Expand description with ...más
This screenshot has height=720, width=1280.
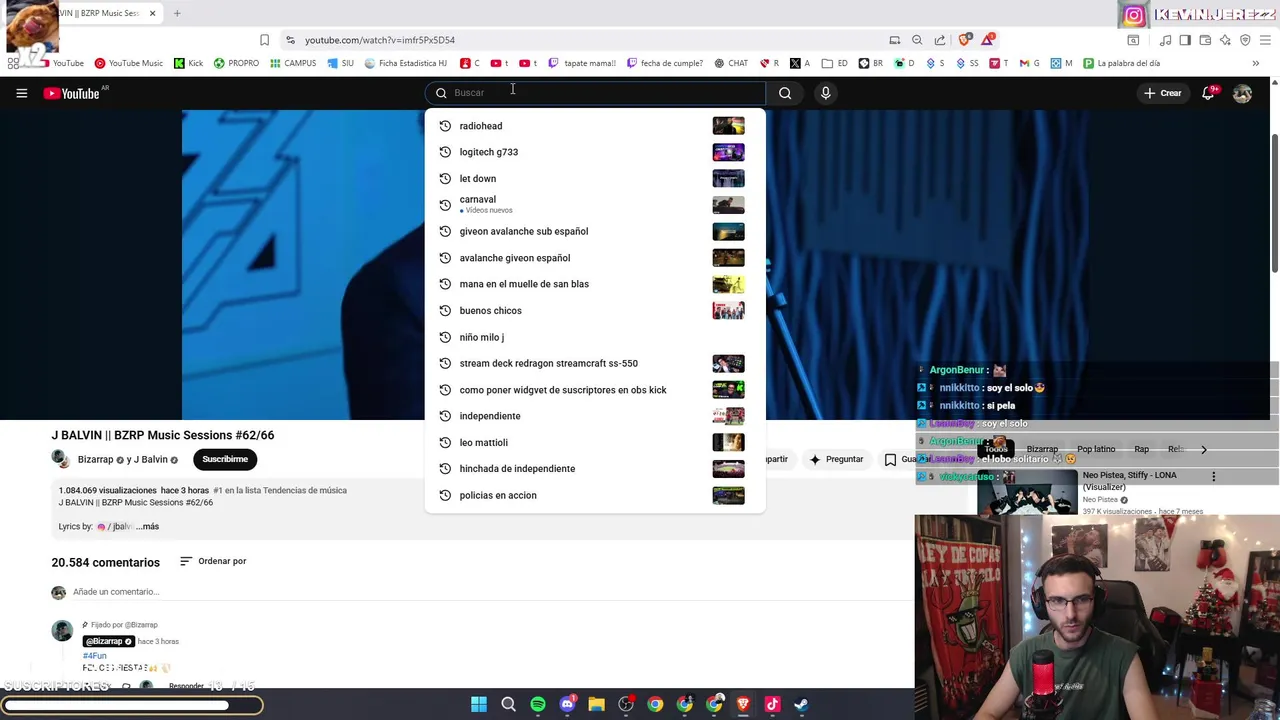click(147, 526)
